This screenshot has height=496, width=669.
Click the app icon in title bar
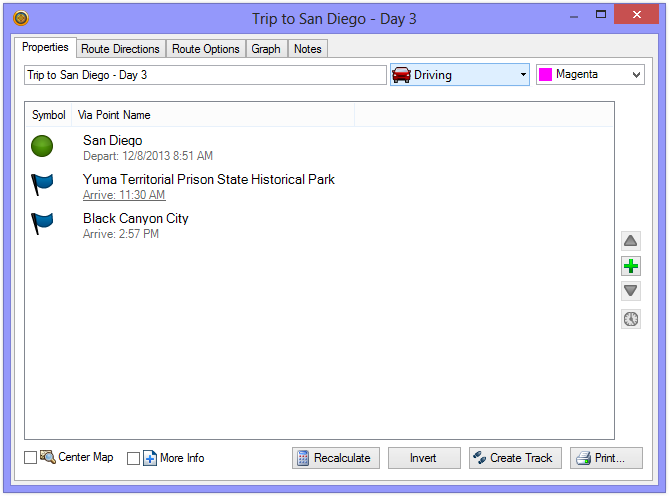[21, 17]
